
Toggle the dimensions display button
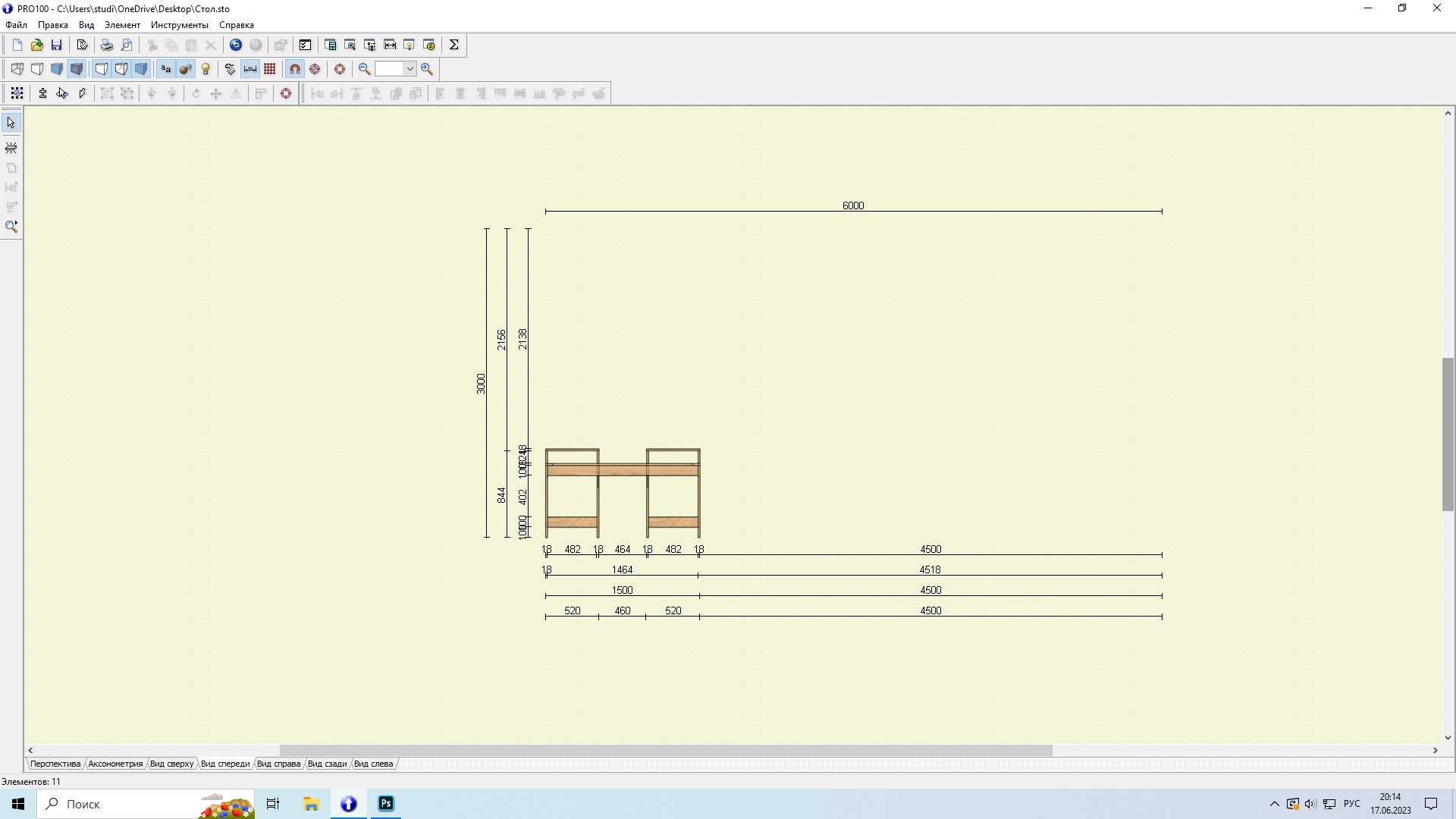pos(250,69)
